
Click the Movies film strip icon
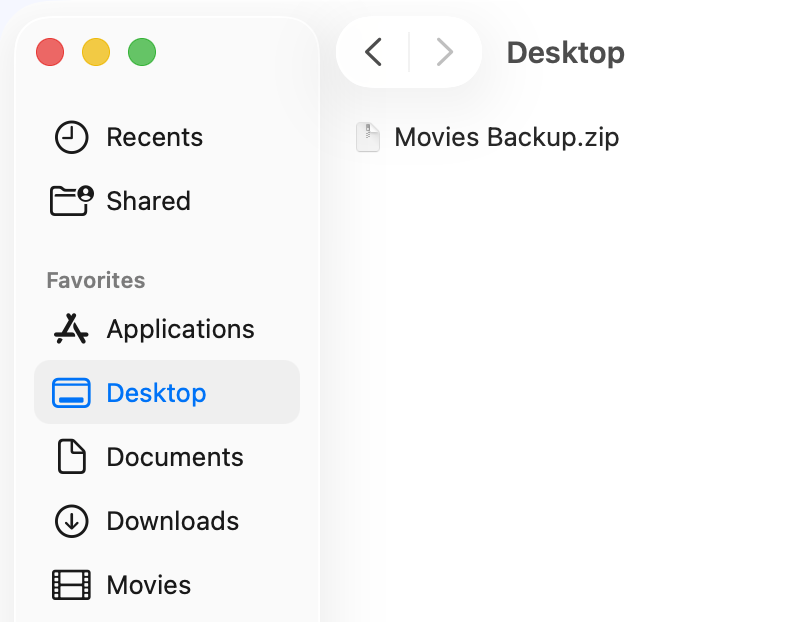(x=71, y=585)
